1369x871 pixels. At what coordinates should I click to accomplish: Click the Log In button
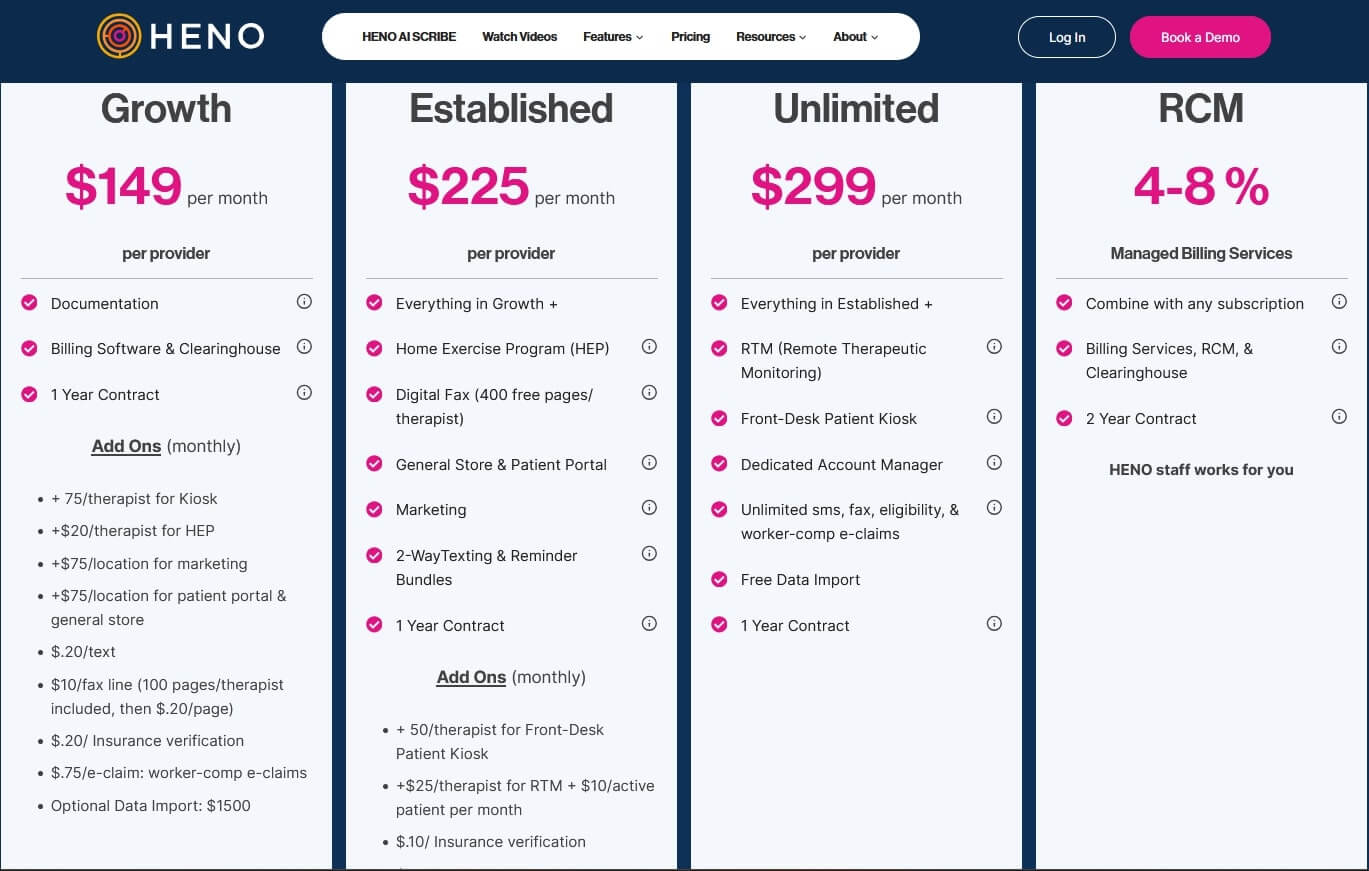click(x=1066, y=36)
